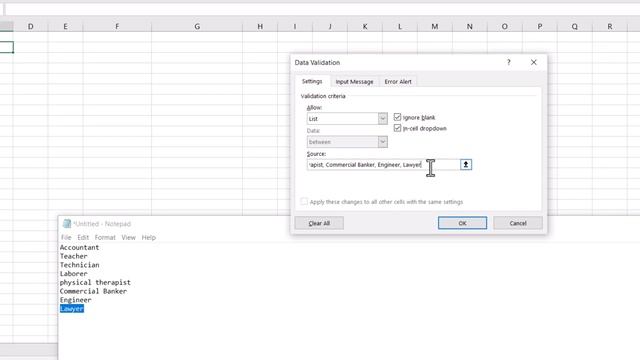Image resolution: width=640 pixels, height=360 pixels.
Task: Open the Notepad Edit menu
Action: coord(83,238)
